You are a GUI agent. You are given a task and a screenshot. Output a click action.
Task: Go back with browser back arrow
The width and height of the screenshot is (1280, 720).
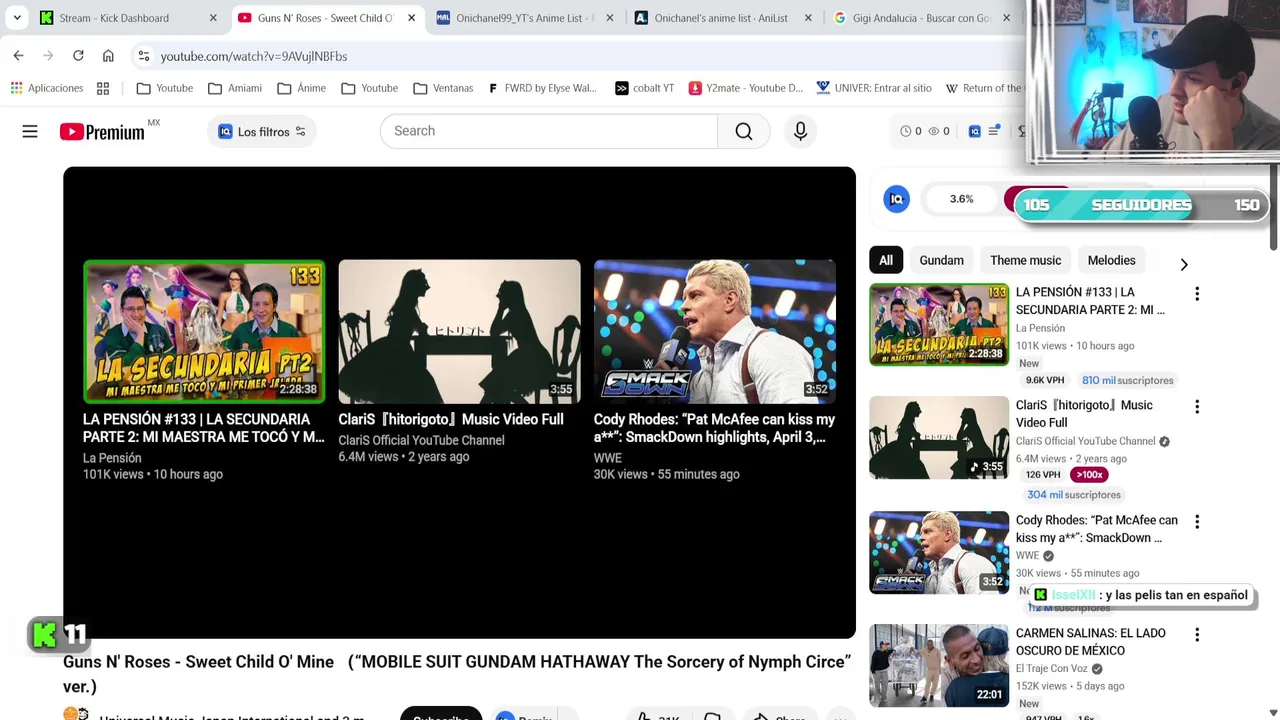click(18, 56)
